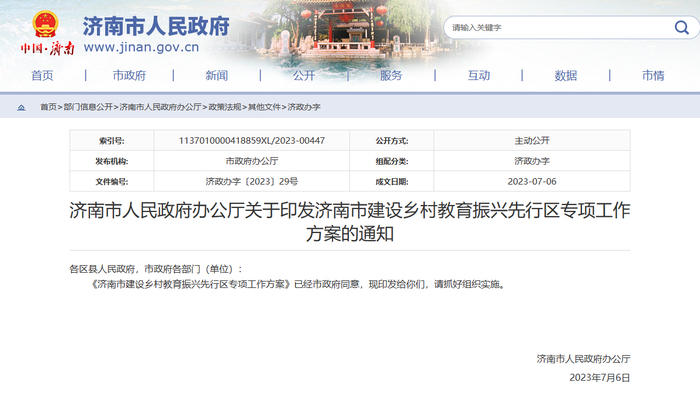Image resolution: width=700 pixels, height=396 pixels.
Task: Click the national emblem logo
Action: coord(46,24)
